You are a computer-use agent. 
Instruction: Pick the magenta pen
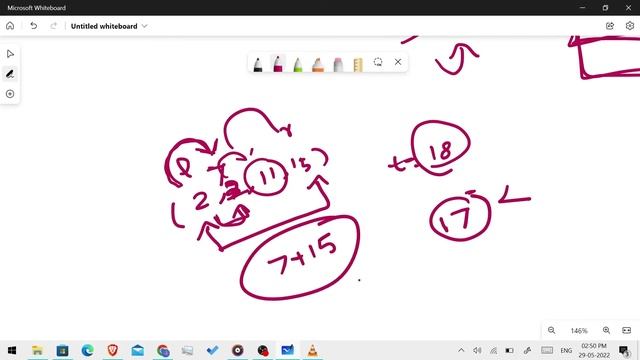(278, 64)
